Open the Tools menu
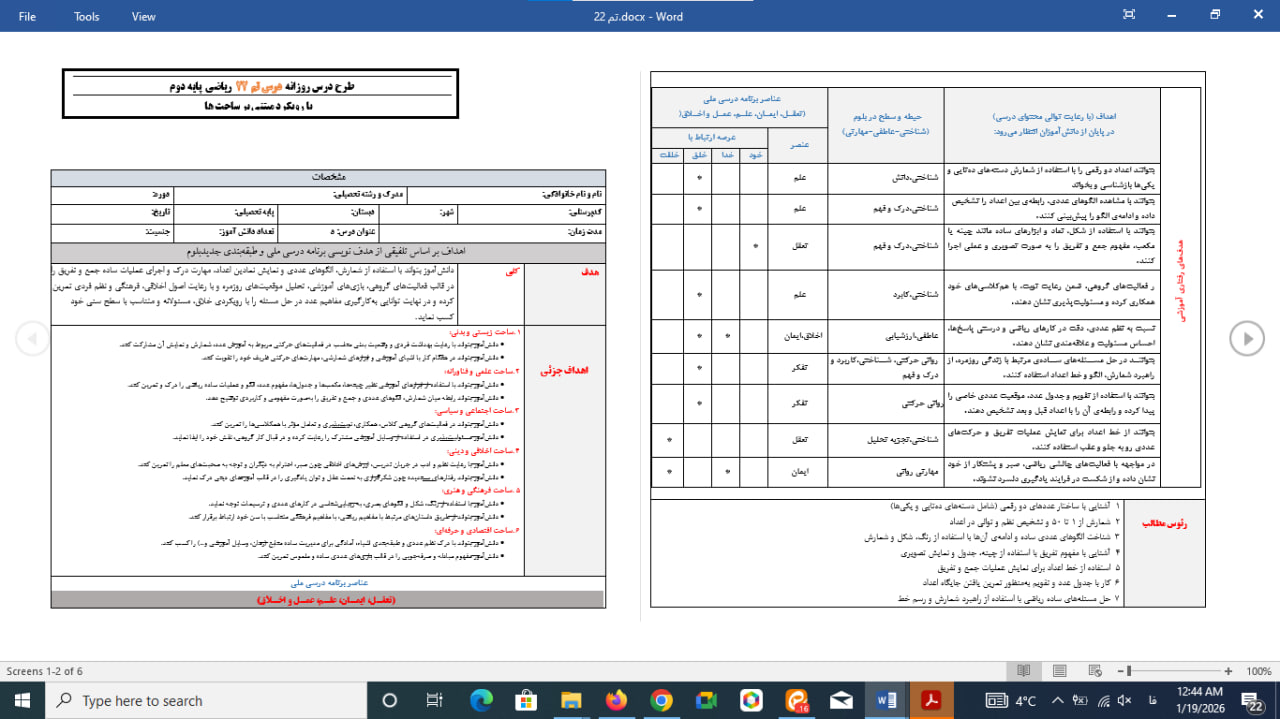Image resolution: width=1280 pixels, height=719 pixels. (x=87, y=16)
